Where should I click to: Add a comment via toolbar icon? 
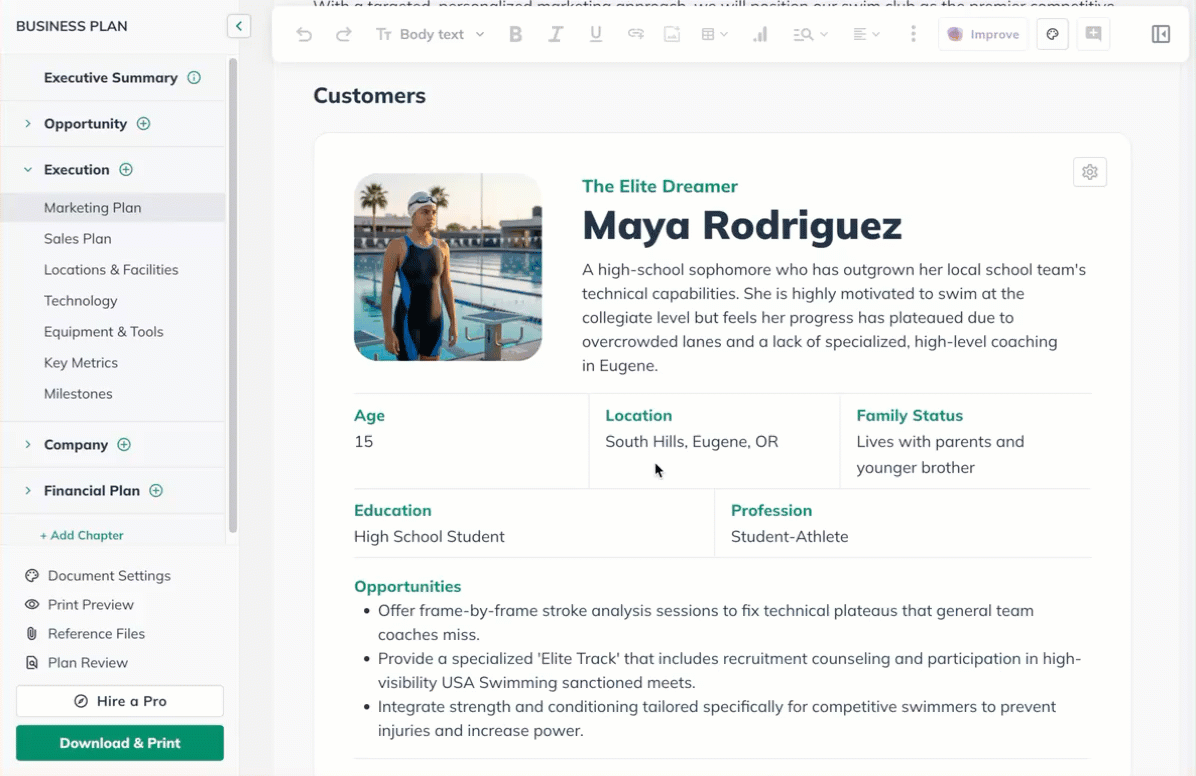(1093, 34)
